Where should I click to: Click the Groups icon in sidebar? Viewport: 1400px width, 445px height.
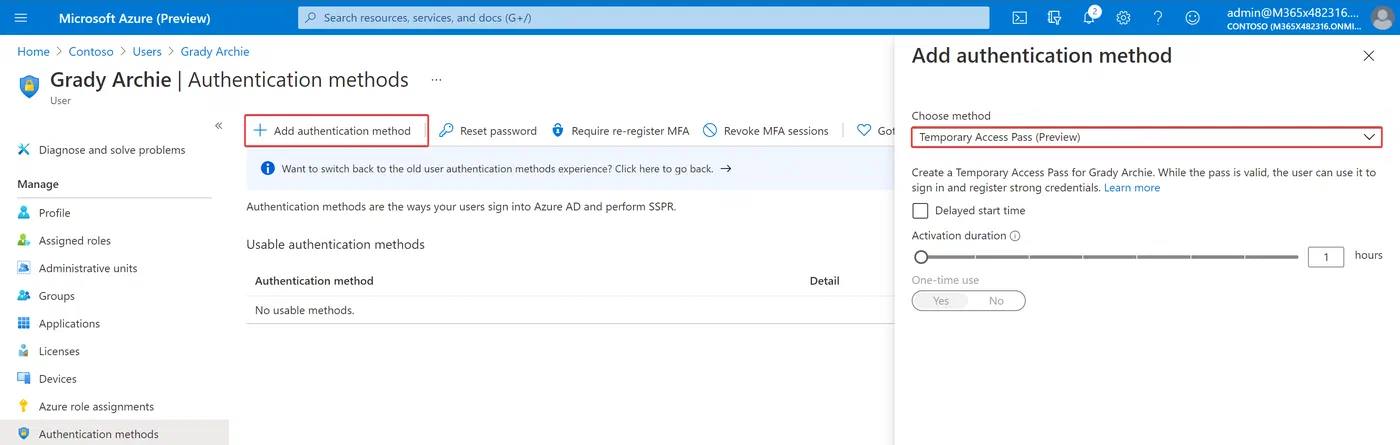pyautogui.click(x=24, y=296)
